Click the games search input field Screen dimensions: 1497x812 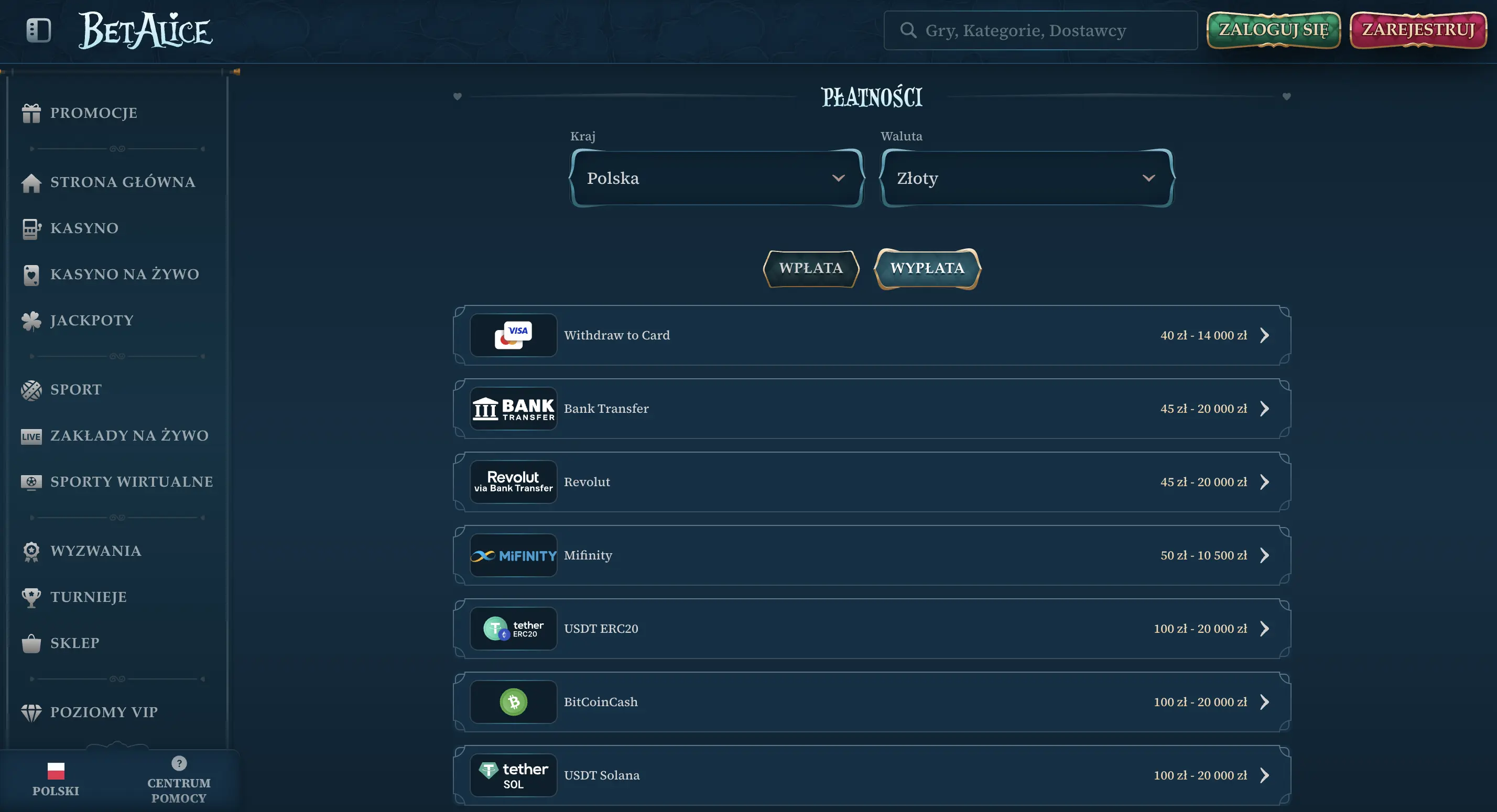point(1040,30)
